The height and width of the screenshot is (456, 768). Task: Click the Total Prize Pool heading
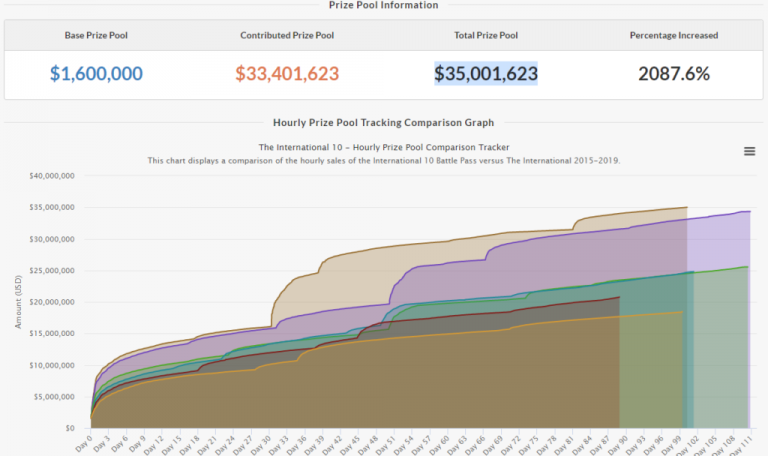click(485, 35)
